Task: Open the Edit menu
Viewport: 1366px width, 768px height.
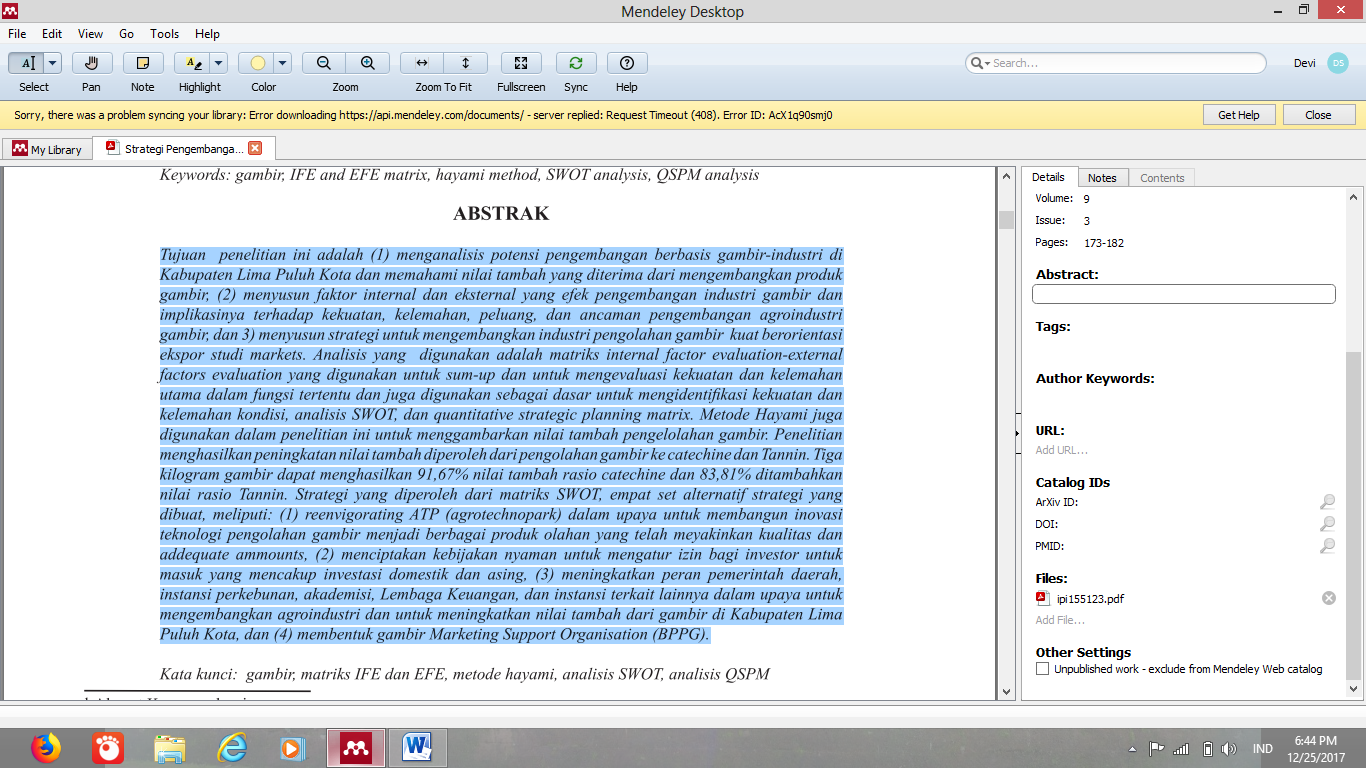Action: pos(52,34)
